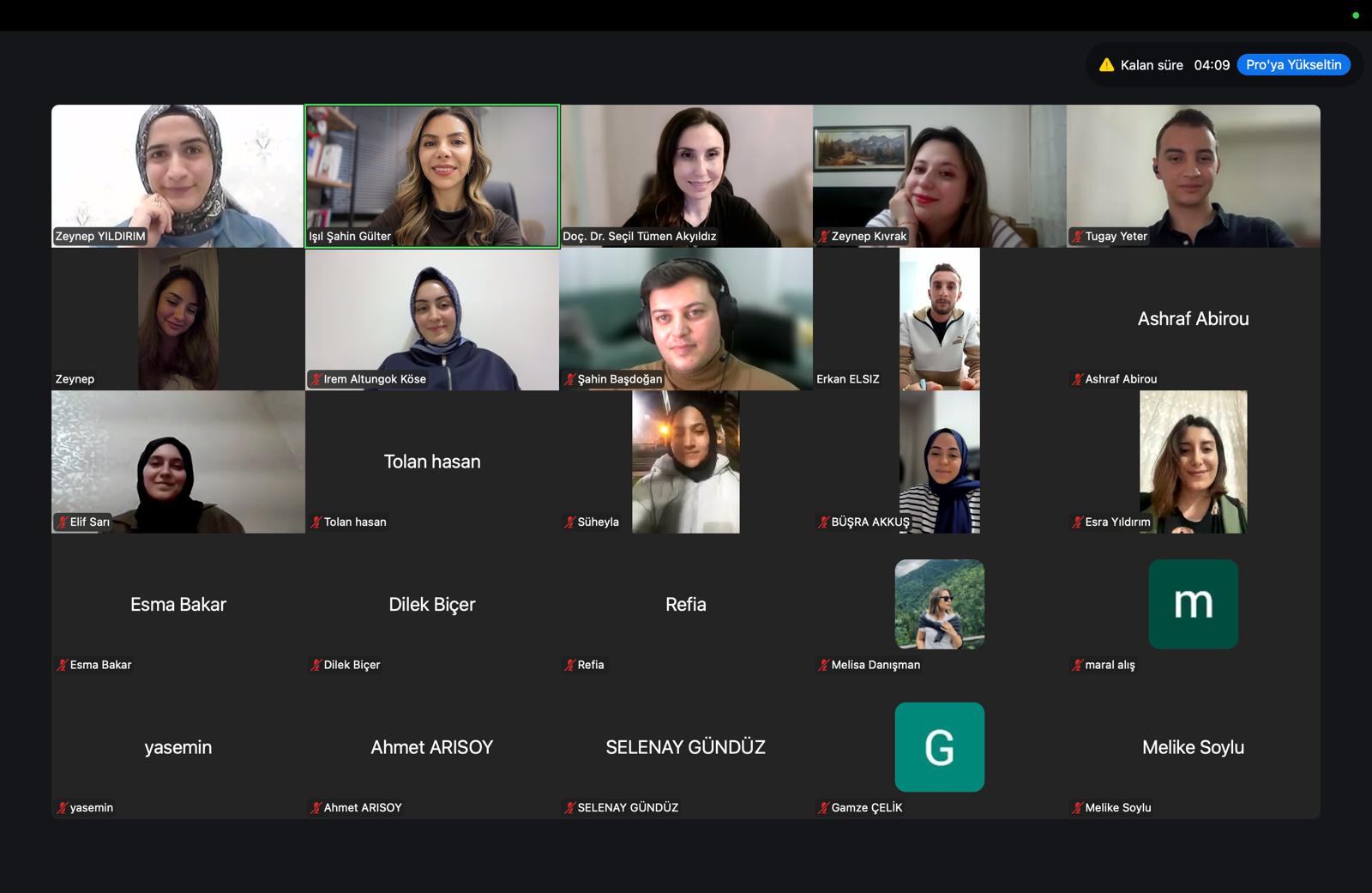This screenshot has width=1372, height=893.
Task: Select Melisa Danışman's profile picture tile
Action: (x=940, y=604)
